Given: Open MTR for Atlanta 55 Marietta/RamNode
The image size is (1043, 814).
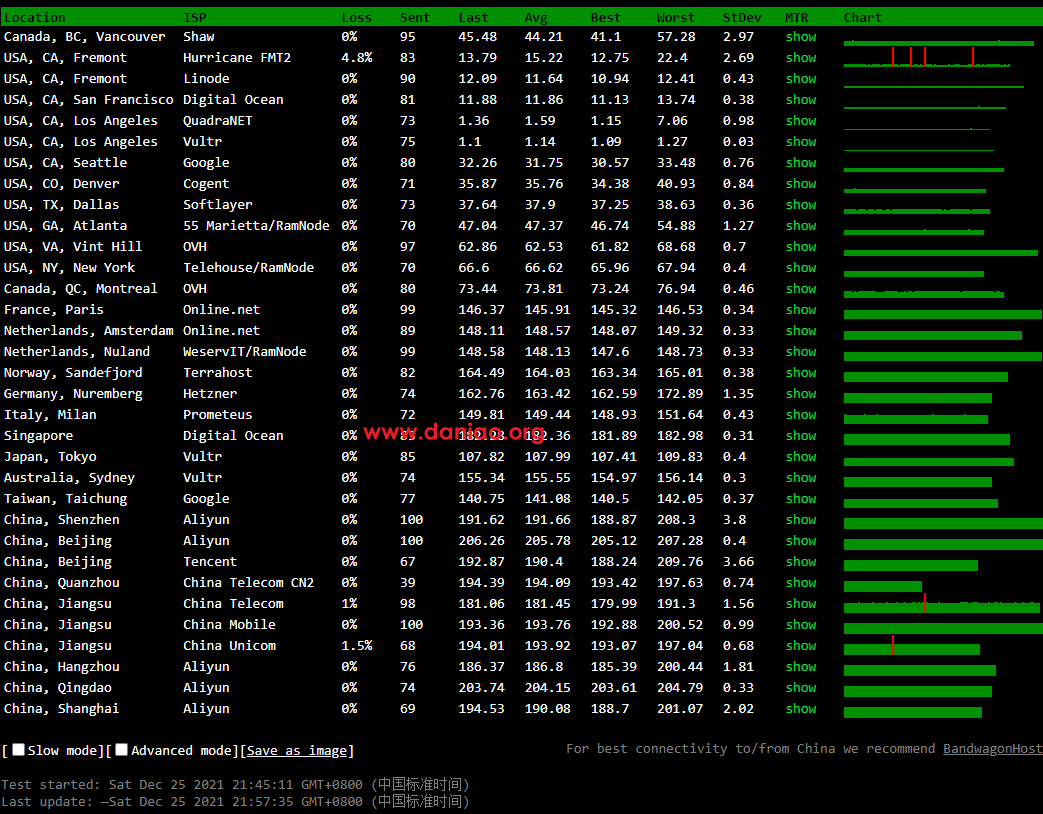Looking at the screenshot, I should [x=801, y=225].
